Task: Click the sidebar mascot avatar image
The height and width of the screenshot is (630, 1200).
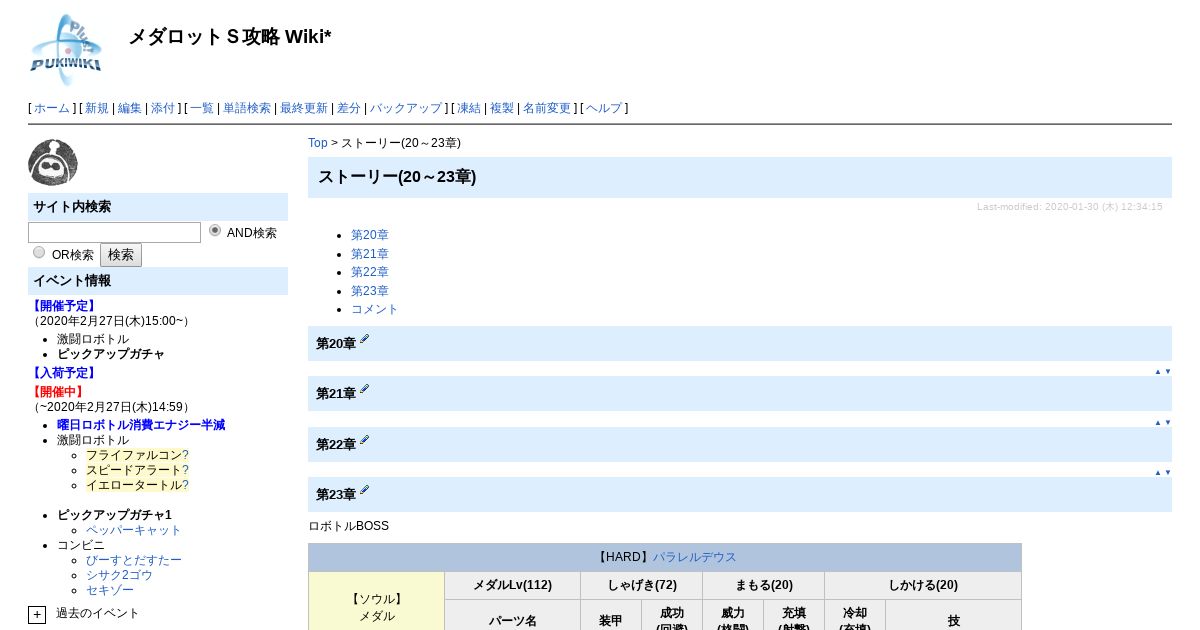Action: point(53,162)
